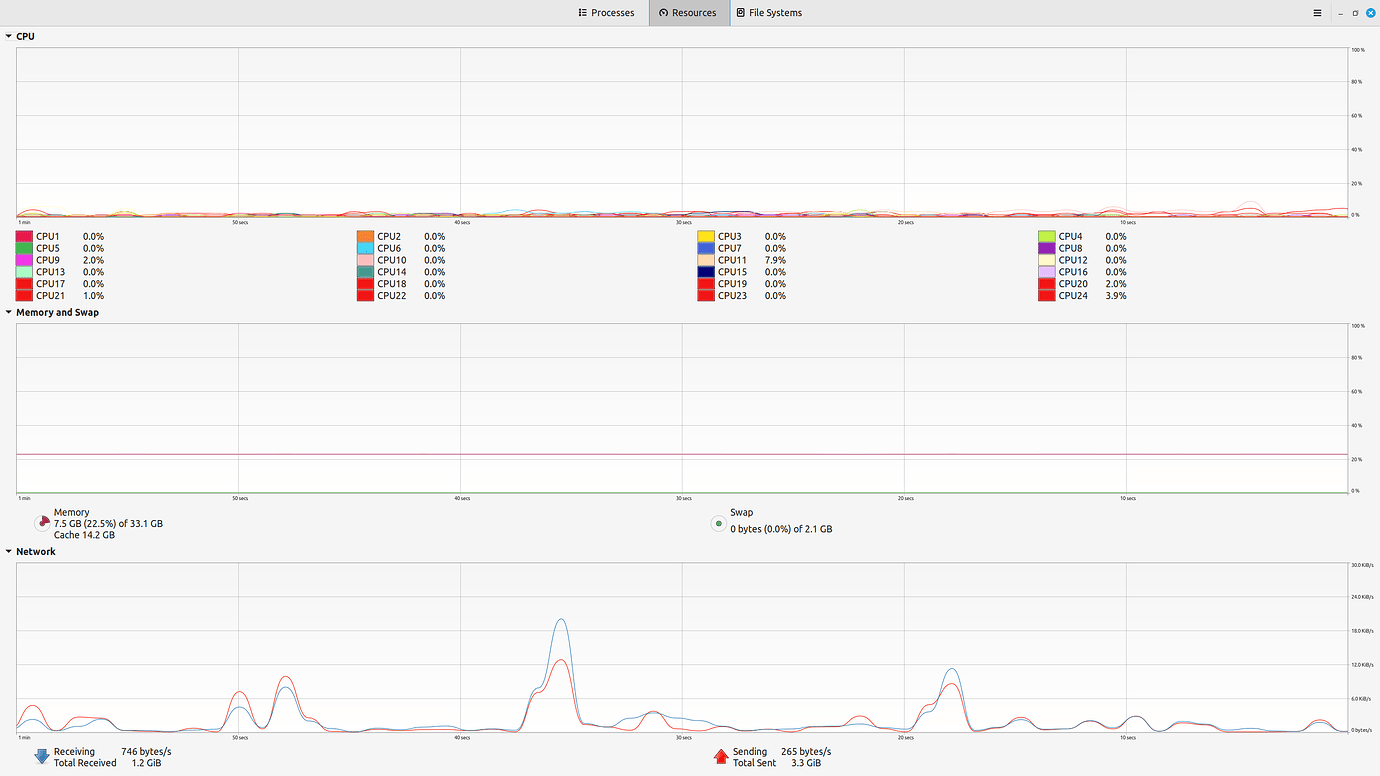Screen dimensions: 1380x776
Task: Switch to the Processes tab
Action: (606, 12)
